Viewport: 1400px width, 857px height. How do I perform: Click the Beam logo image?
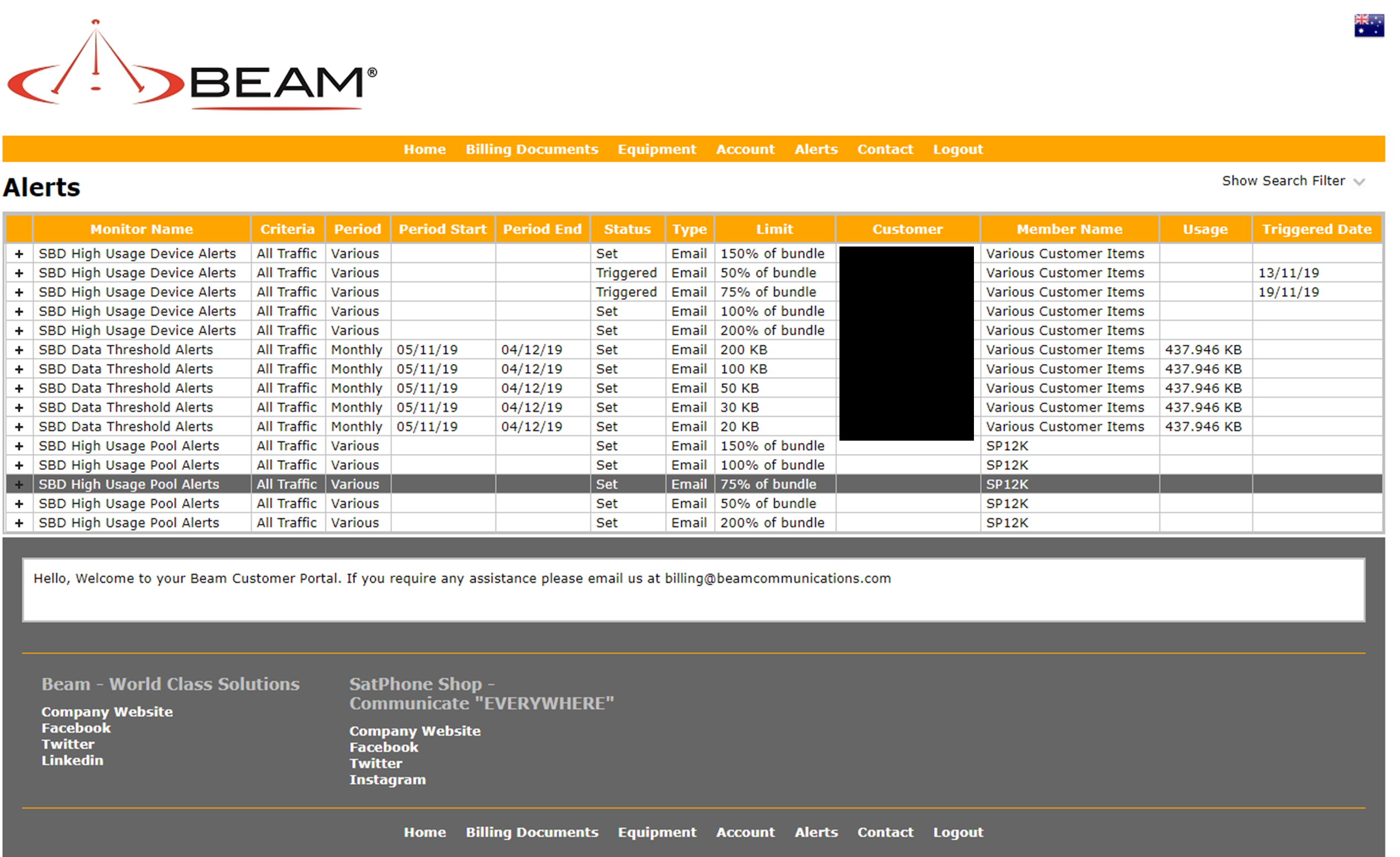191,66
